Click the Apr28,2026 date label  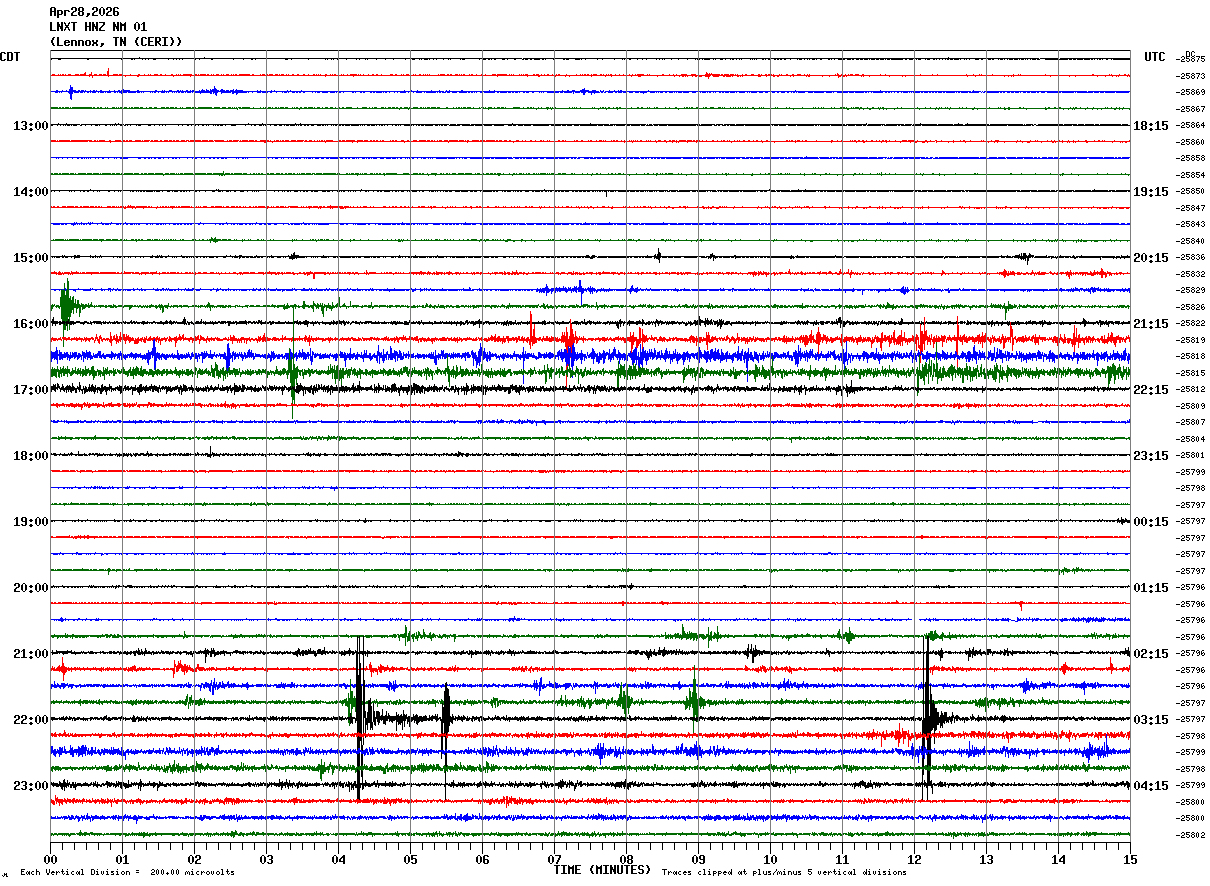pos(84,12)
